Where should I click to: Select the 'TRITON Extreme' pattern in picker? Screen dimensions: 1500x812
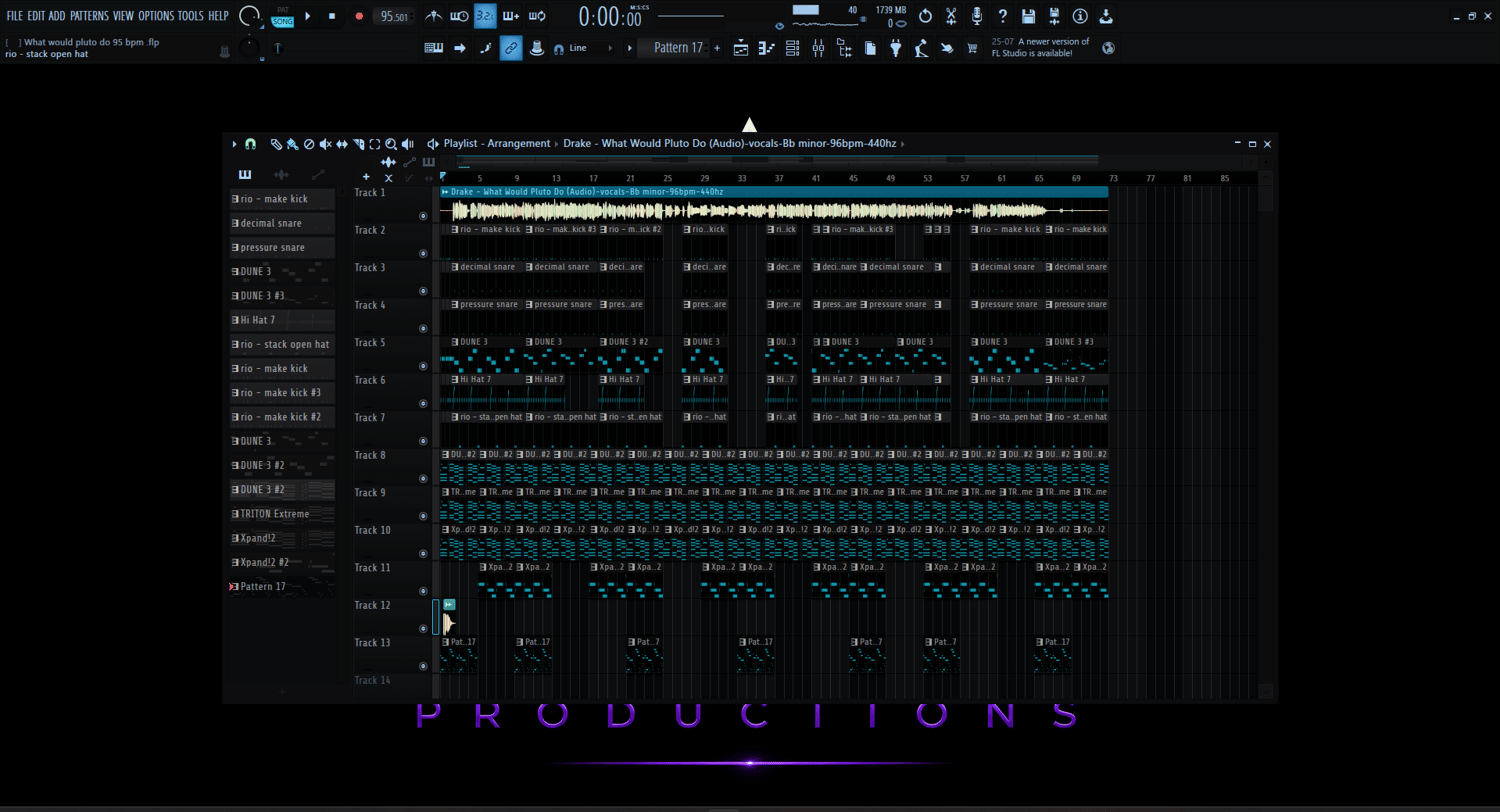click(282, 514)
